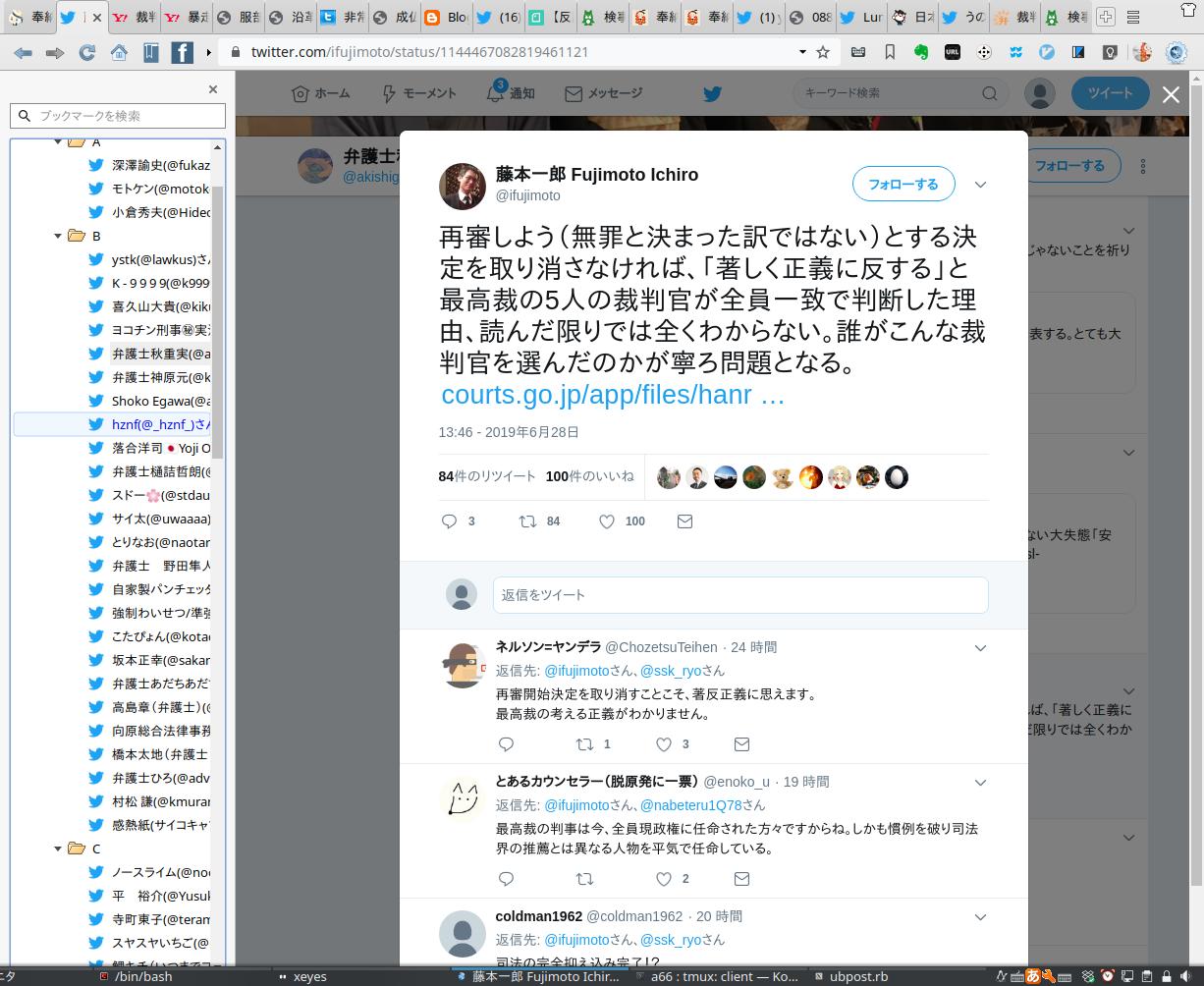Open the hznf(@_hznf_) bookmark
This screenshot has height=986, width=1204.
click(x=112, y=424)
